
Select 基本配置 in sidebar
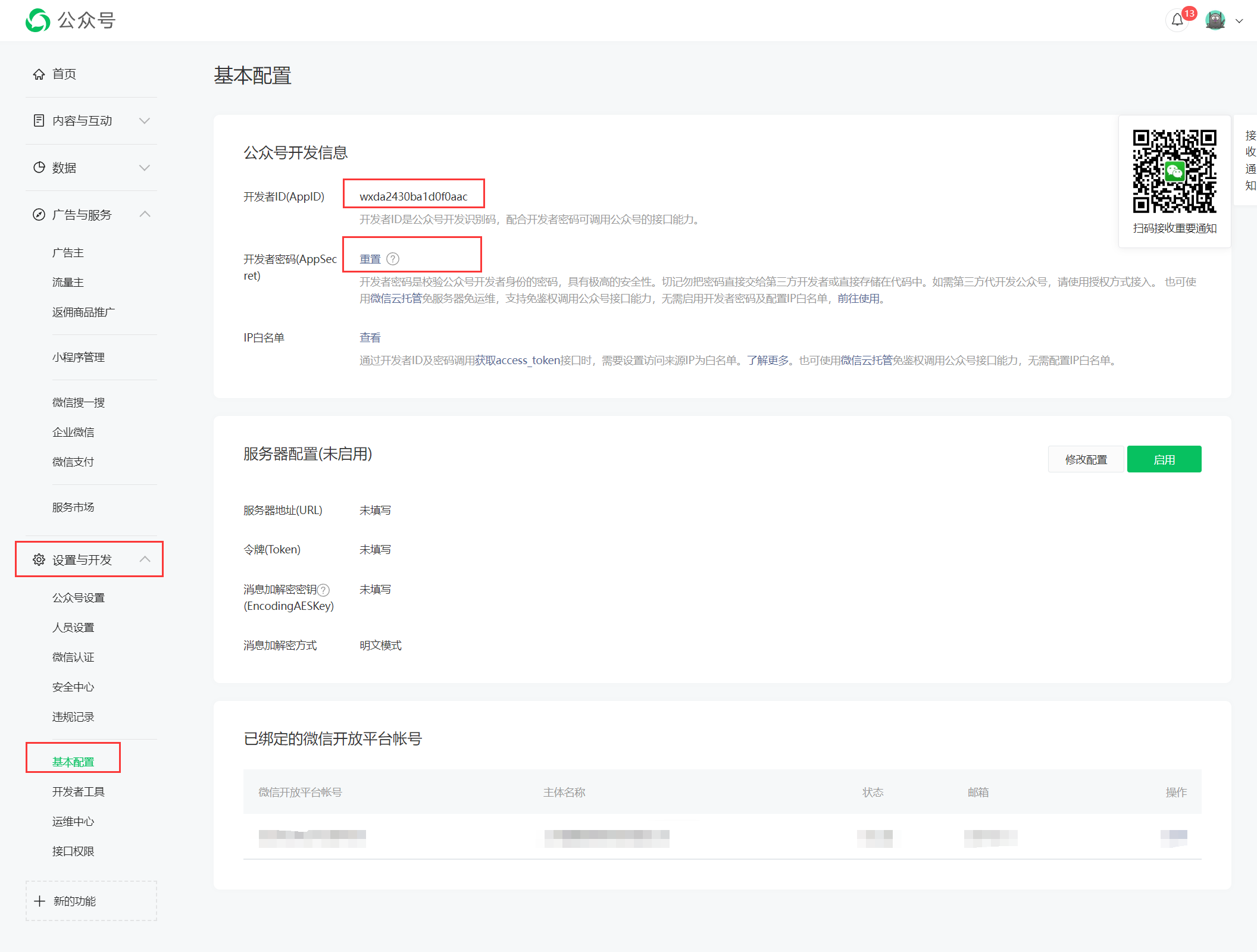pyautogui.click(x=73, y=762)
